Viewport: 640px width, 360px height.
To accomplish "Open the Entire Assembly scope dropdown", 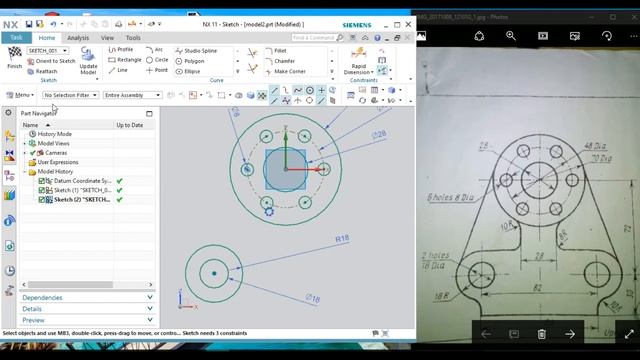I will point(132,95).
